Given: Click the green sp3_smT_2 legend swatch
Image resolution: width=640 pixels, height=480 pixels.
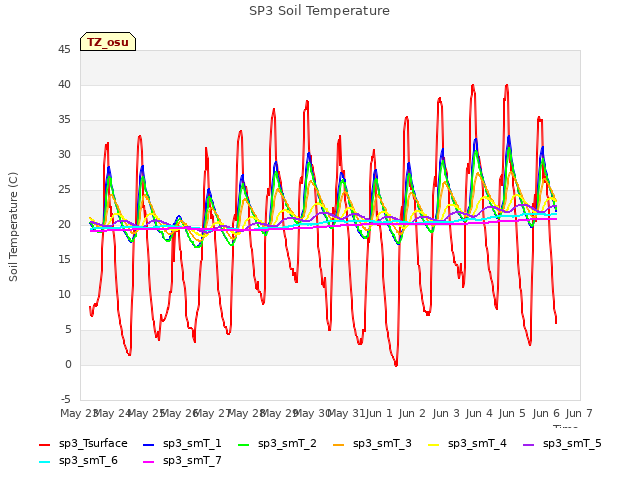Looking at the screenshot, I should click(x=244, y=444).
